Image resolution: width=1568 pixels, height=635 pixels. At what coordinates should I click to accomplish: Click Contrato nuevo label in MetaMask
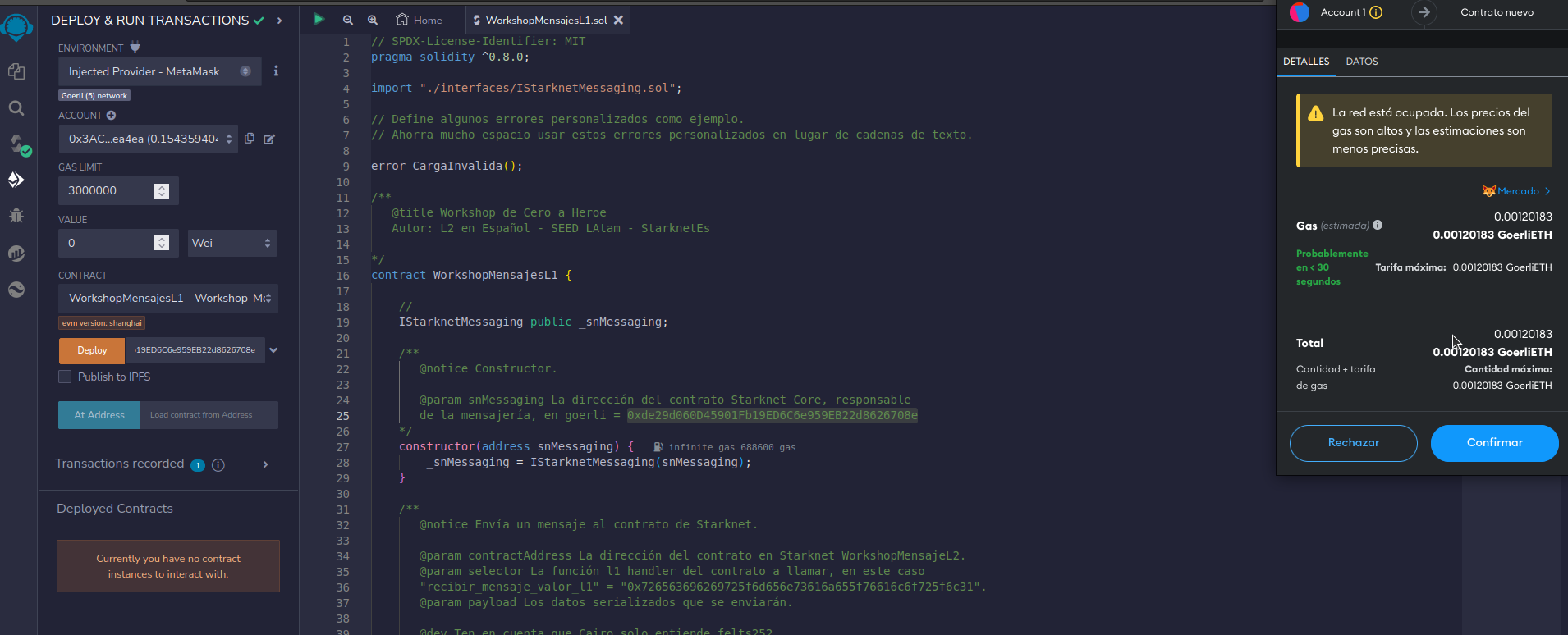pos(1497,12)
